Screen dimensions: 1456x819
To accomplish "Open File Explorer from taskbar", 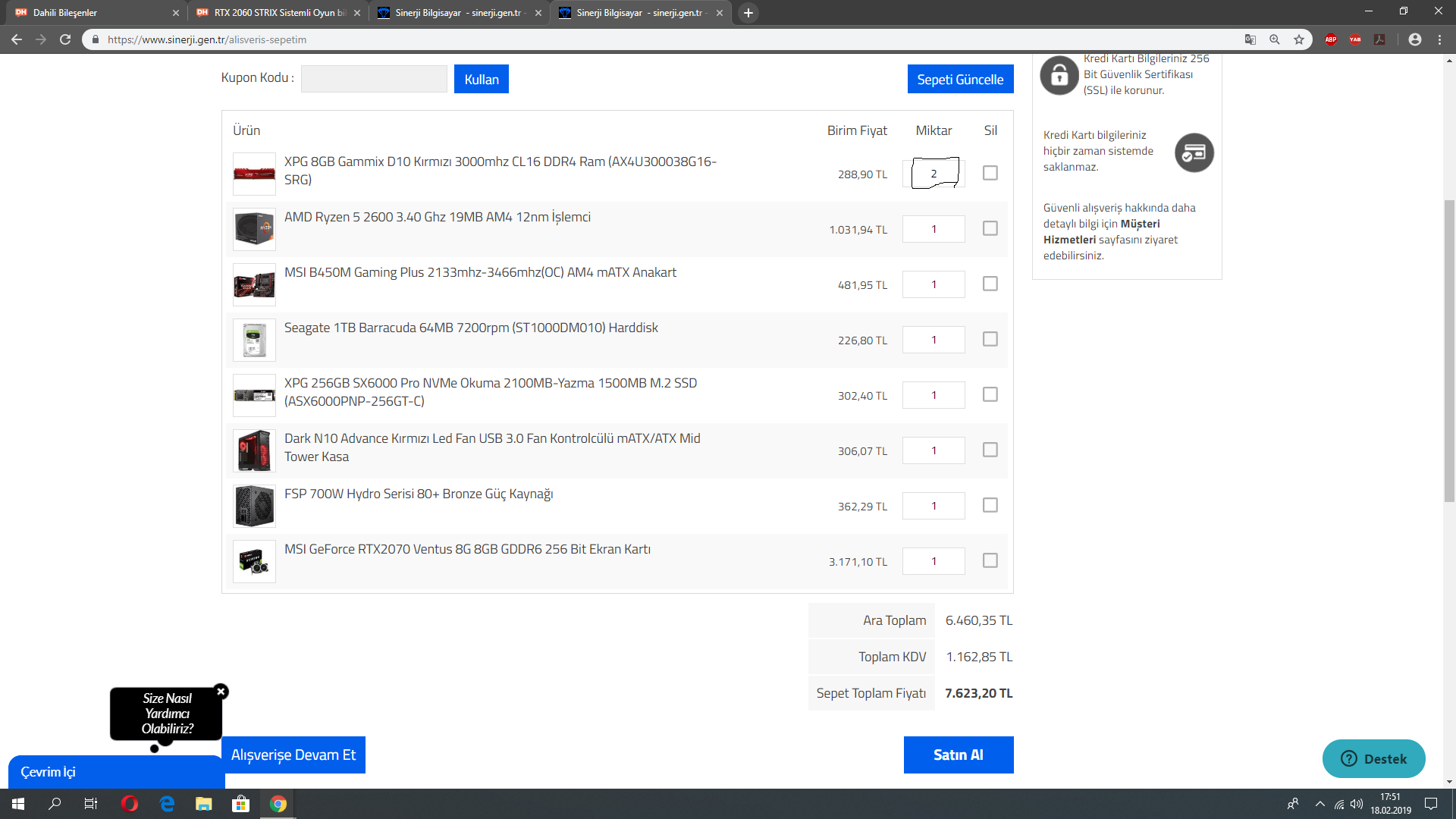I will (204, 804).
